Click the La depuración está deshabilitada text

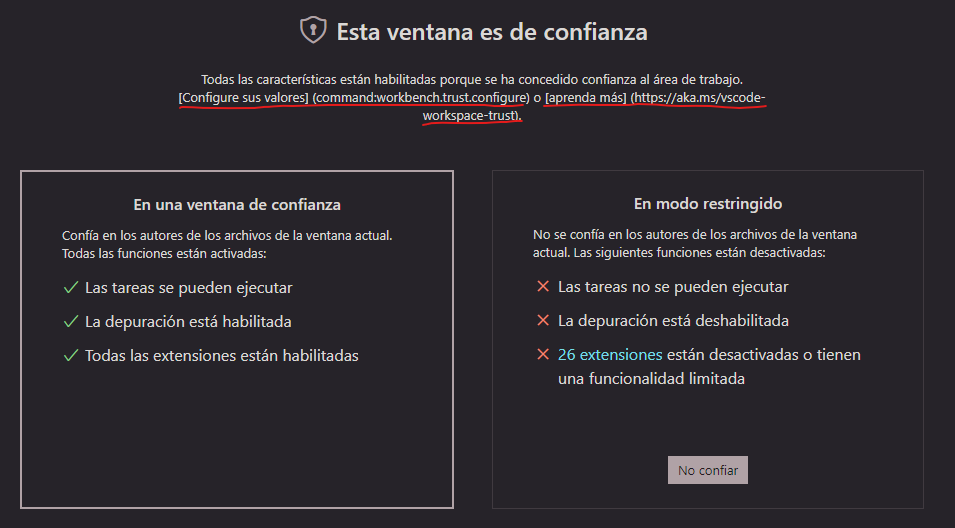673,320
